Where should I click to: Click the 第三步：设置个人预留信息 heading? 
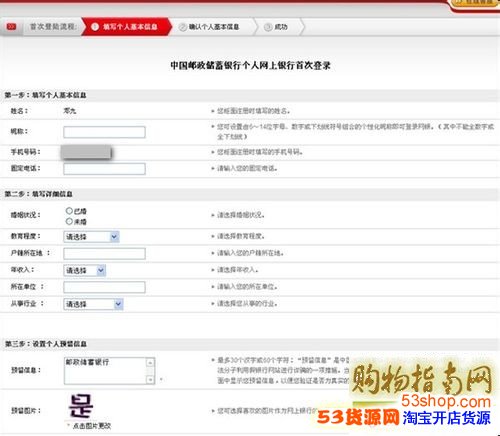pos(46,344)
